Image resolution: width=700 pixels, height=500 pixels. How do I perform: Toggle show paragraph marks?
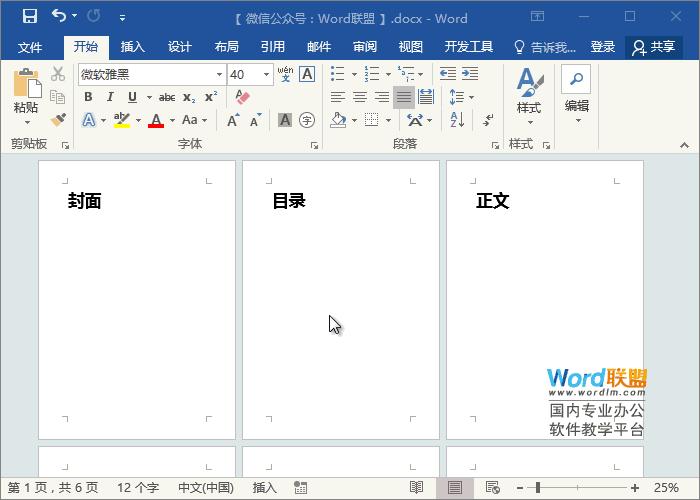pyautogui.click(x=489, y=120)
